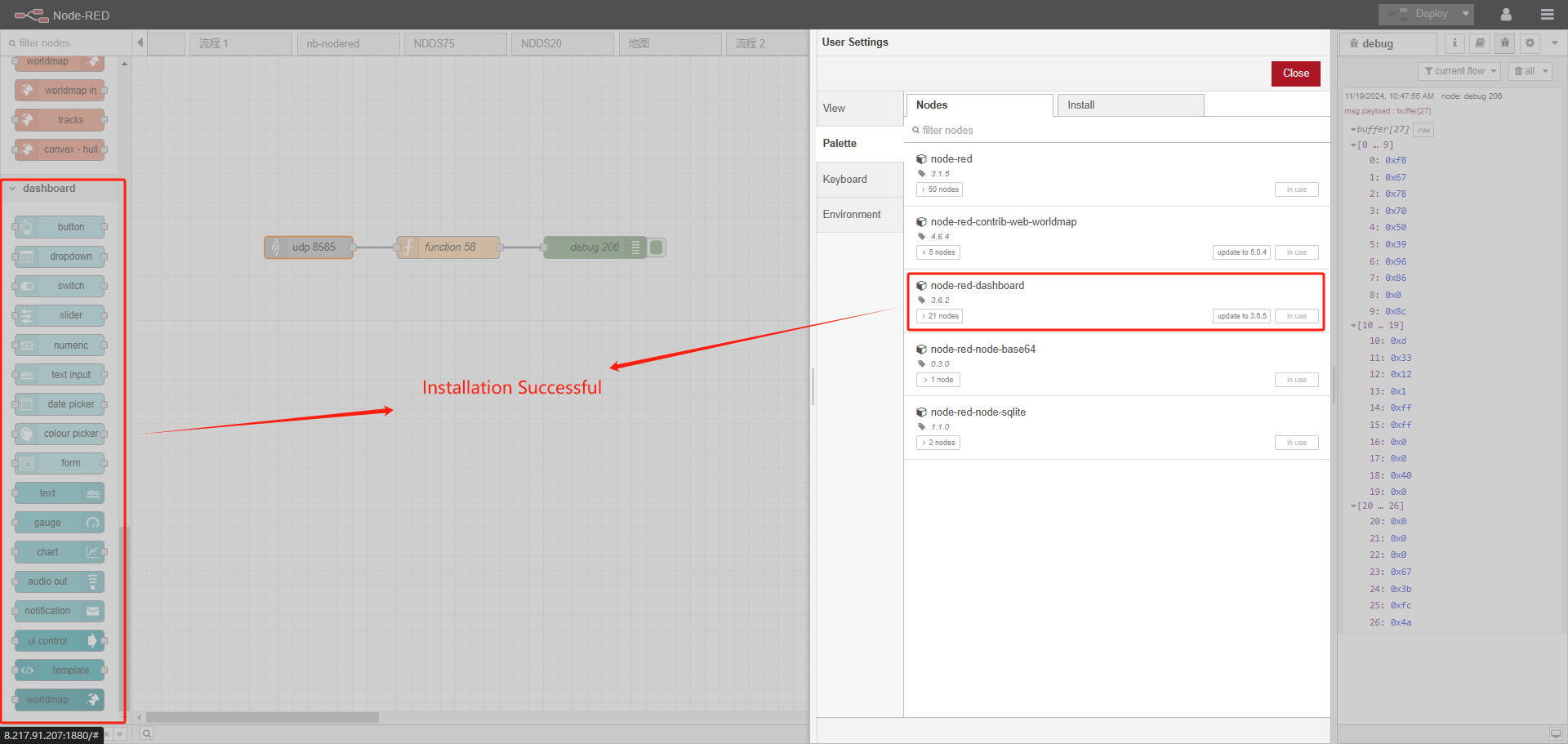1568x744 pixels.
Task: Open the configuration nodes gear icon
Action: point(1530,43)
